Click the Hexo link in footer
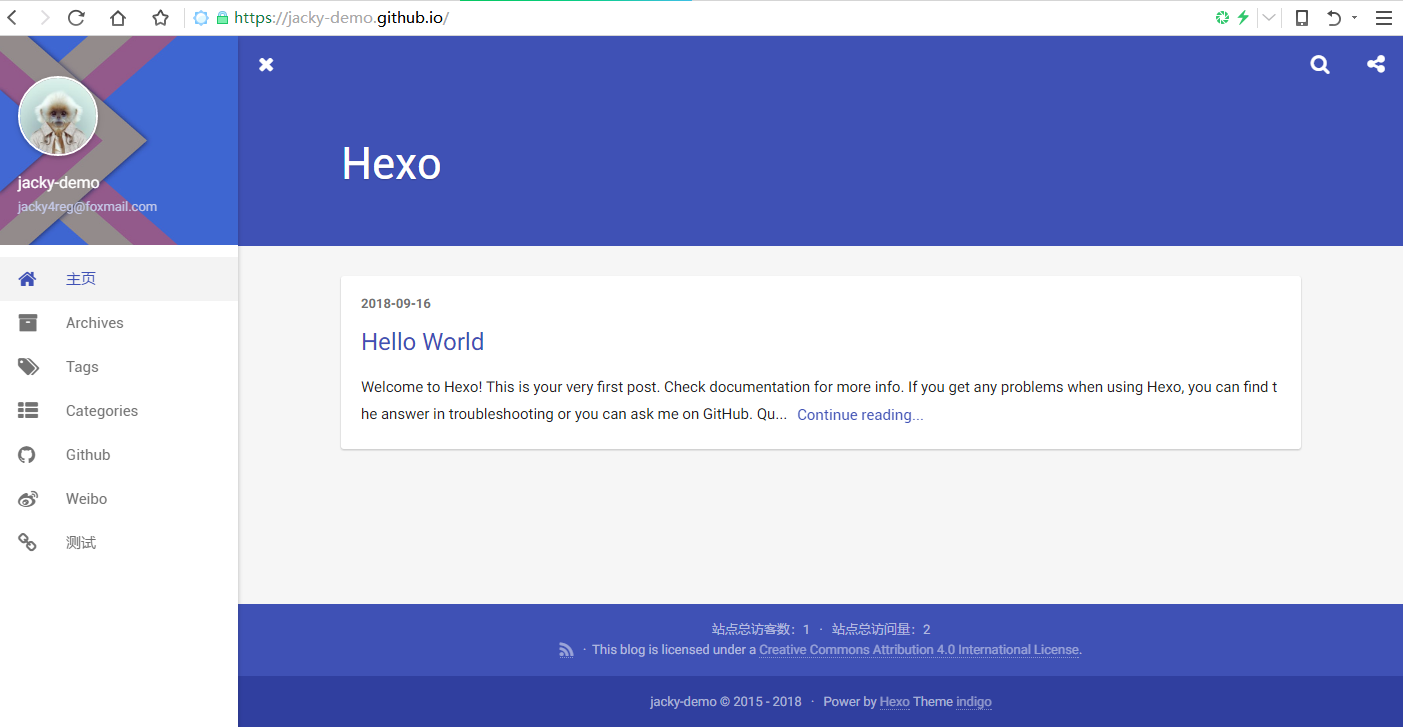Image resolution: width=1403 pixels, height=727 pixels. click(x=895, y=702)
